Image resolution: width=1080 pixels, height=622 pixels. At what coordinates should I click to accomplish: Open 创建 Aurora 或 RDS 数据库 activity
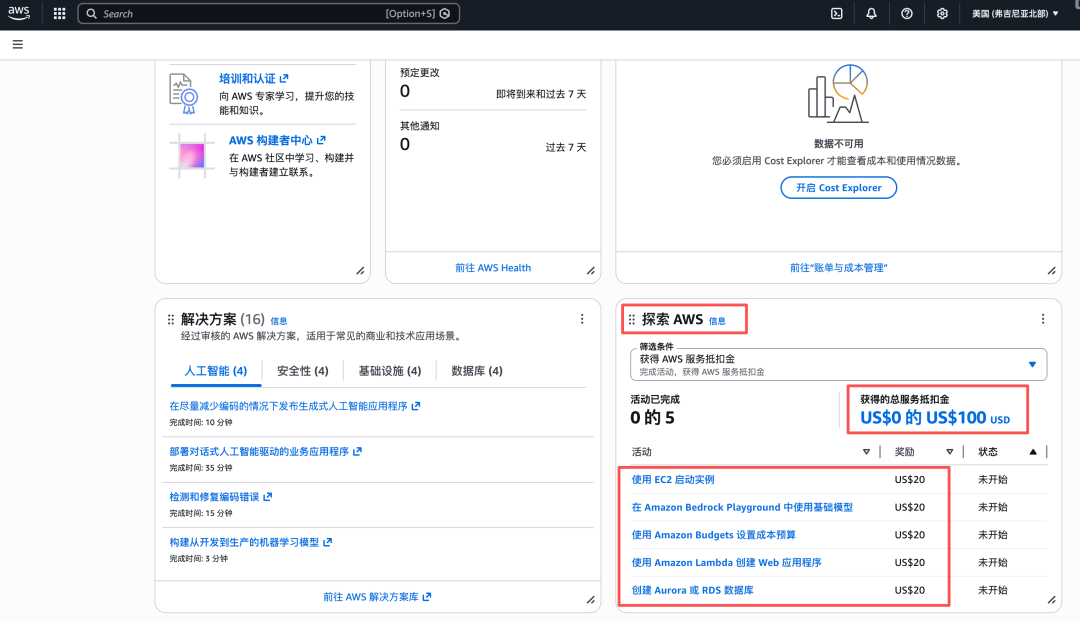692,590
